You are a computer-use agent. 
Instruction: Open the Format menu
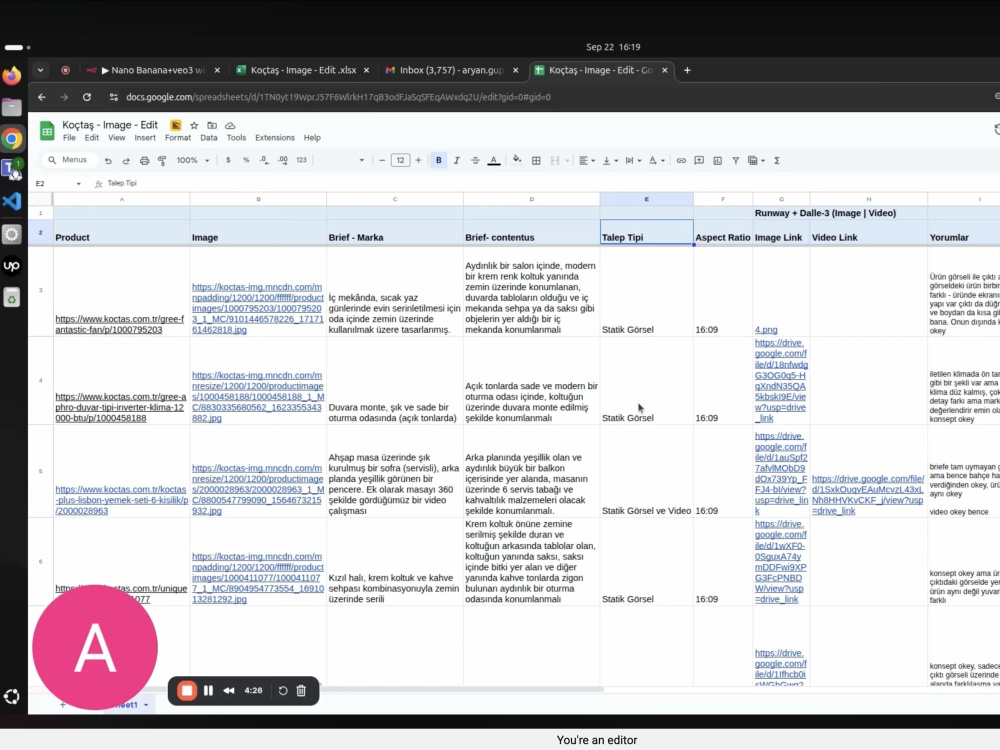(x=178, y=138)
